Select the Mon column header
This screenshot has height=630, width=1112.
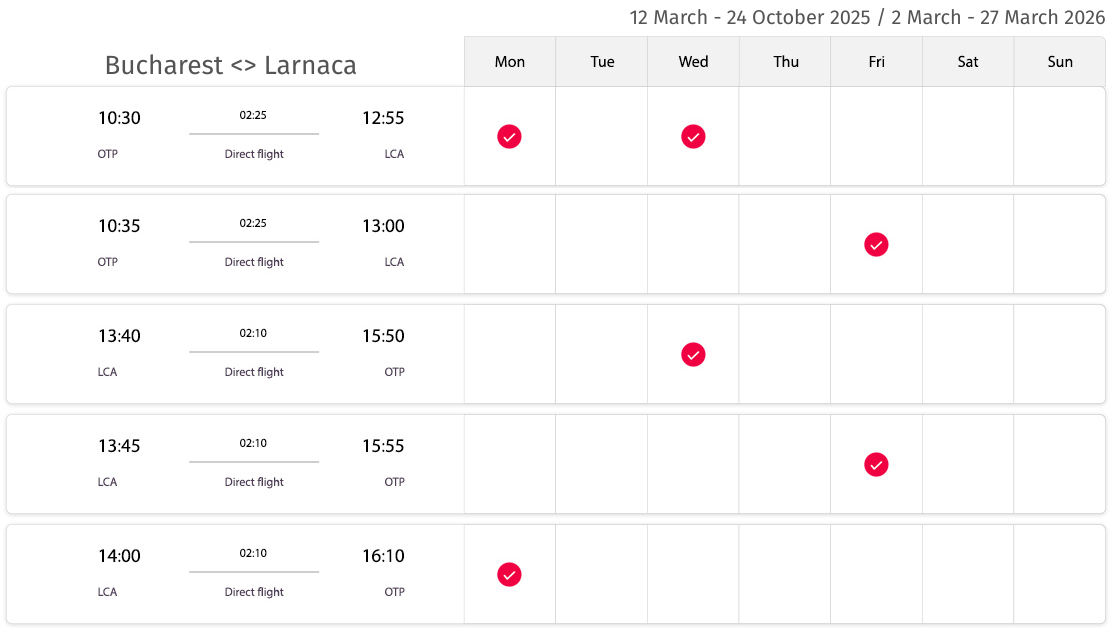[x=510, y=62]
